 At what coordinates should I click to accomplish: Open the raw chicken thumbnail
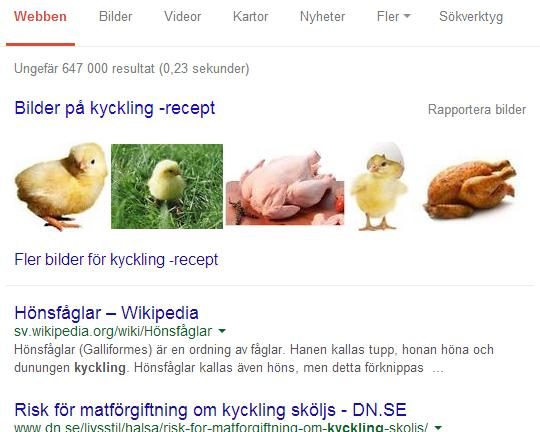click(x=285, y=188)
